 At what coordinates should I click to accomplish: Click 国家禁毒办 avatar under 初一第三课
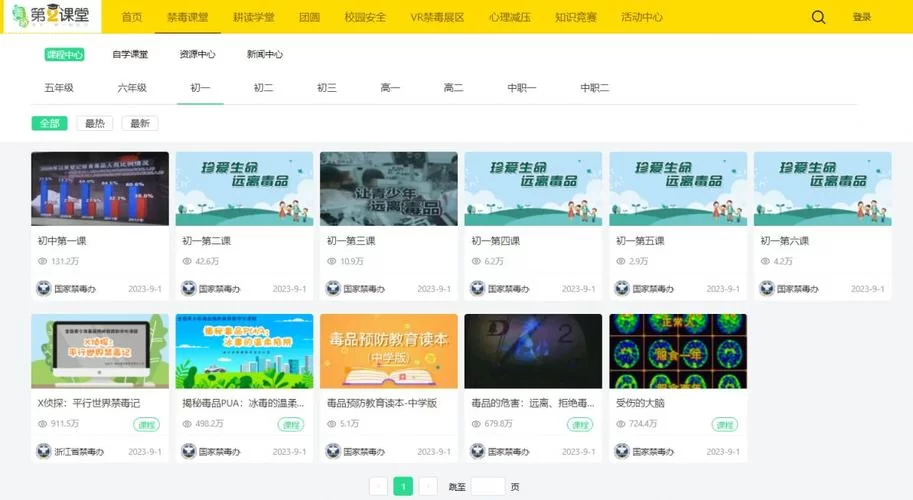(332, 288)
